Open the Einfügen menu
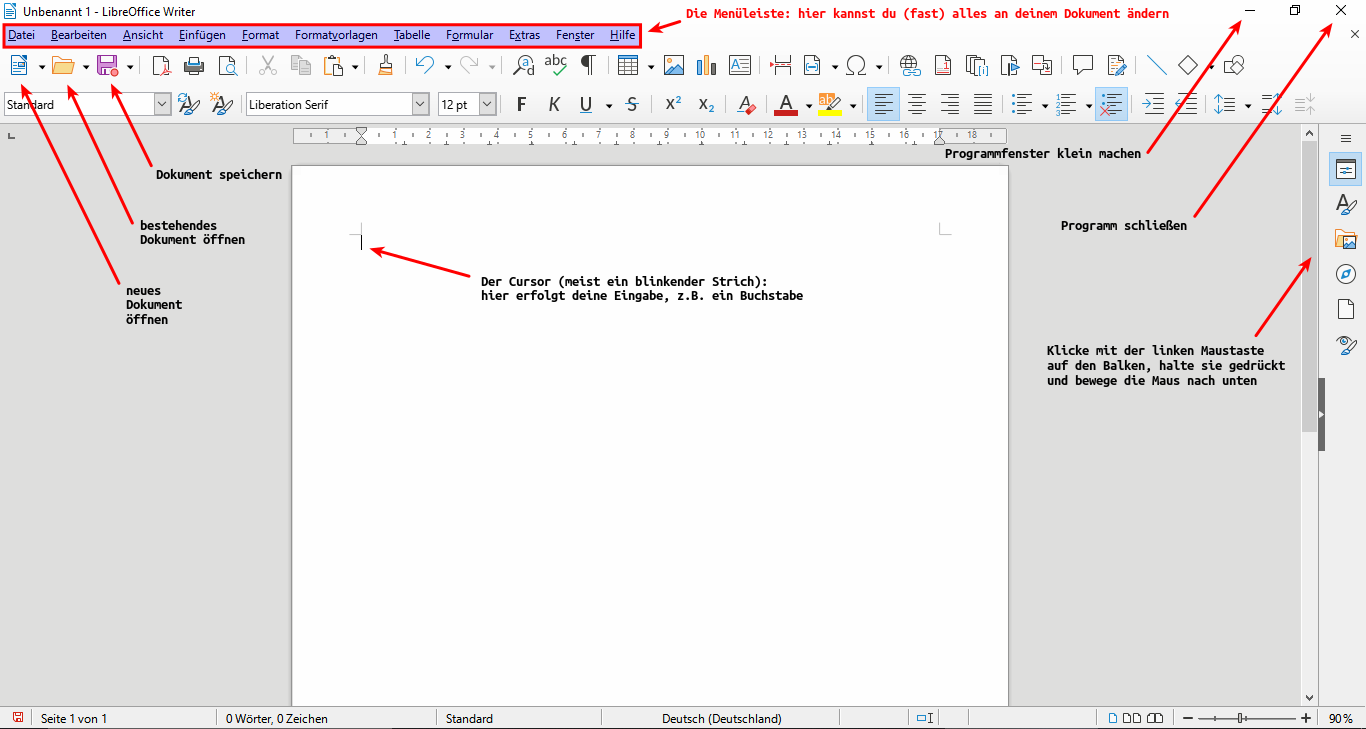Screen dimensions: 1366x729 (x=202, y=35)
